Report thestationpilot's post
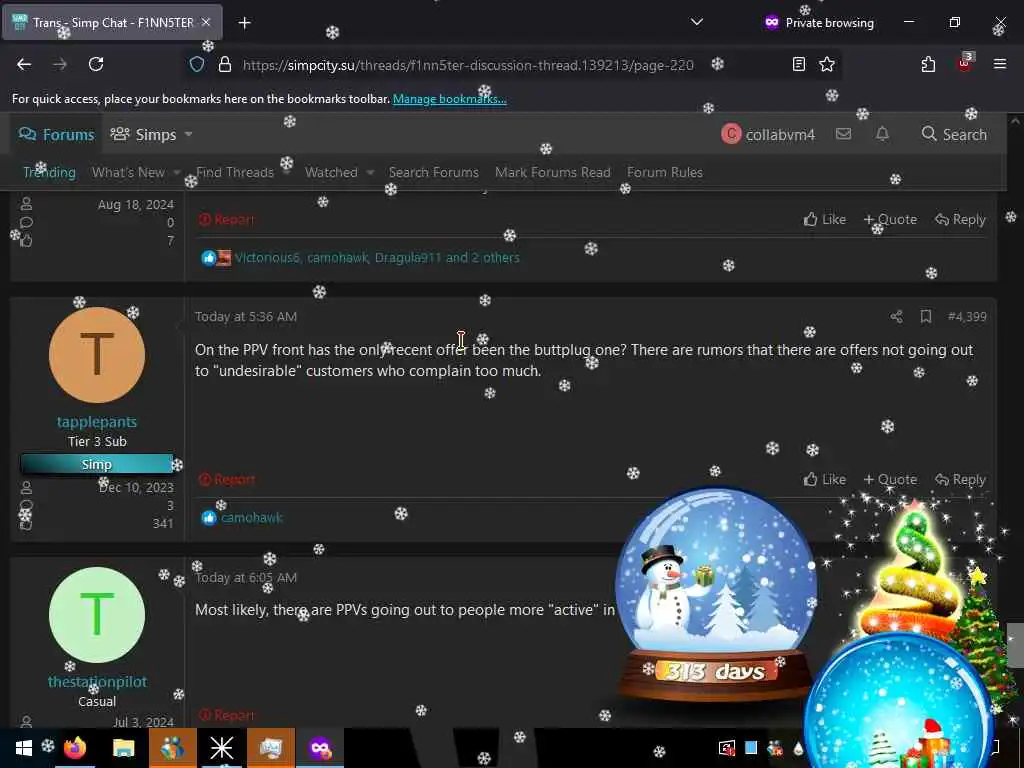 227,715
